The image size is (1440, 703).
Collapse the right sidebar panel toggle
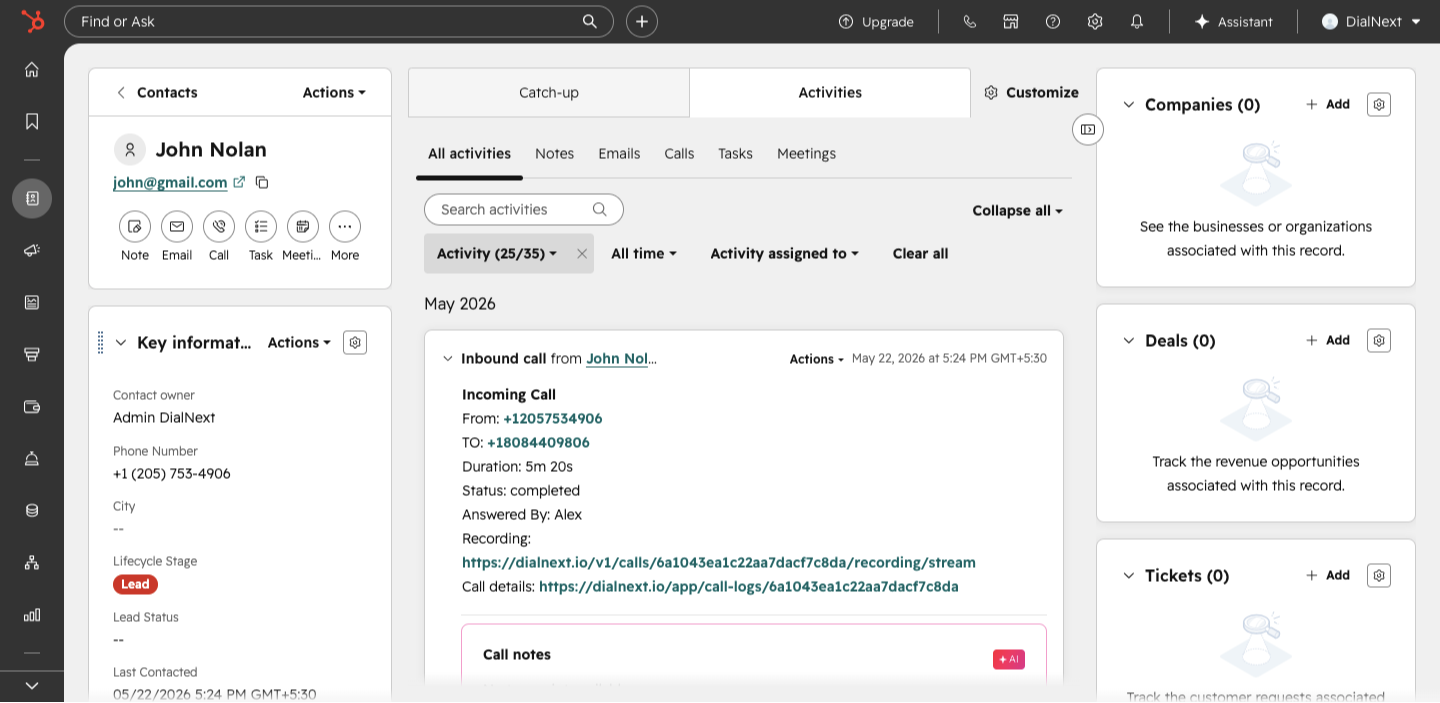point(1088,129)
